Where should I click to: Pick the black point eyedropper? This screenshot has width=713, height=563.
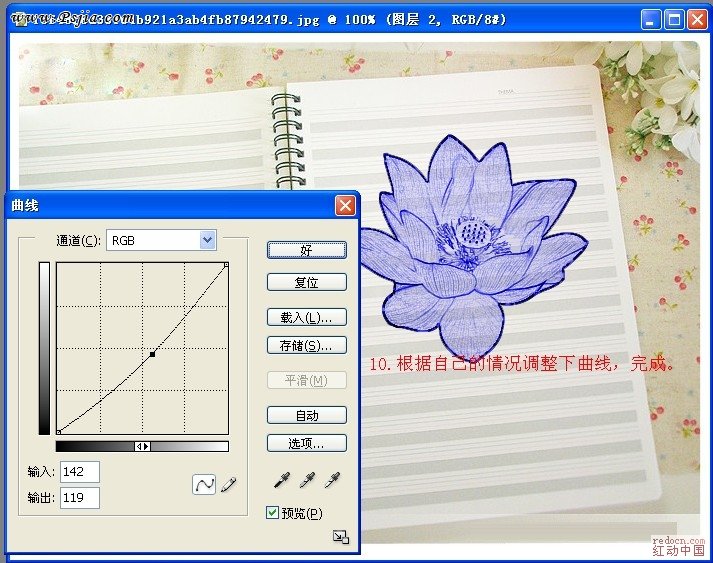pyautogui.click(x=282, y=480)
